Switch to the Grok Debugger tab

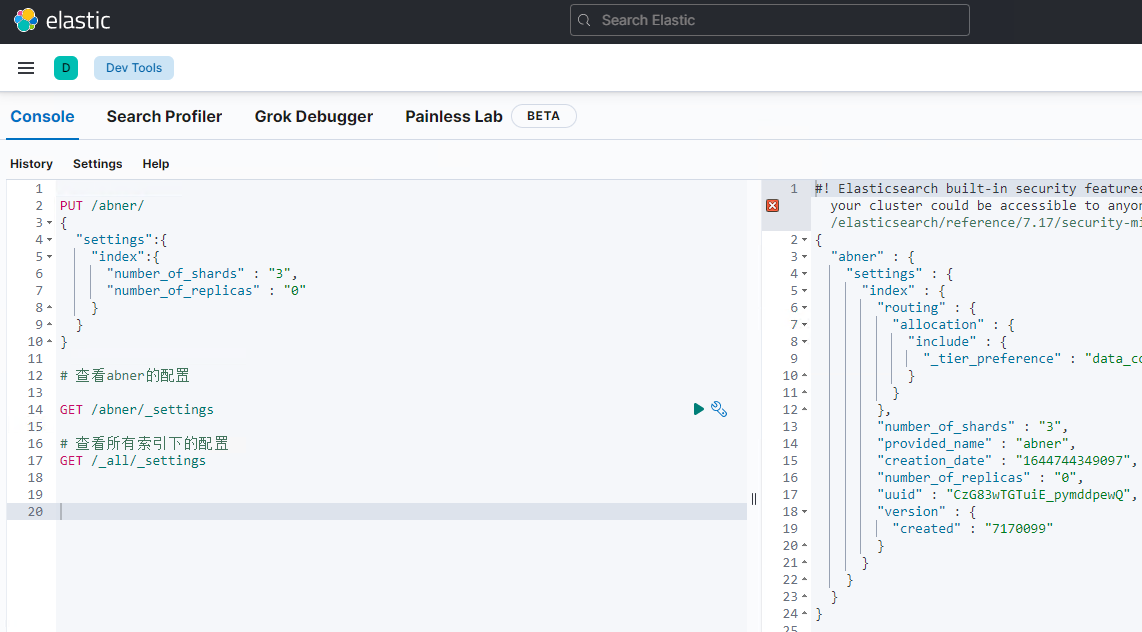(x=314, y=116)
